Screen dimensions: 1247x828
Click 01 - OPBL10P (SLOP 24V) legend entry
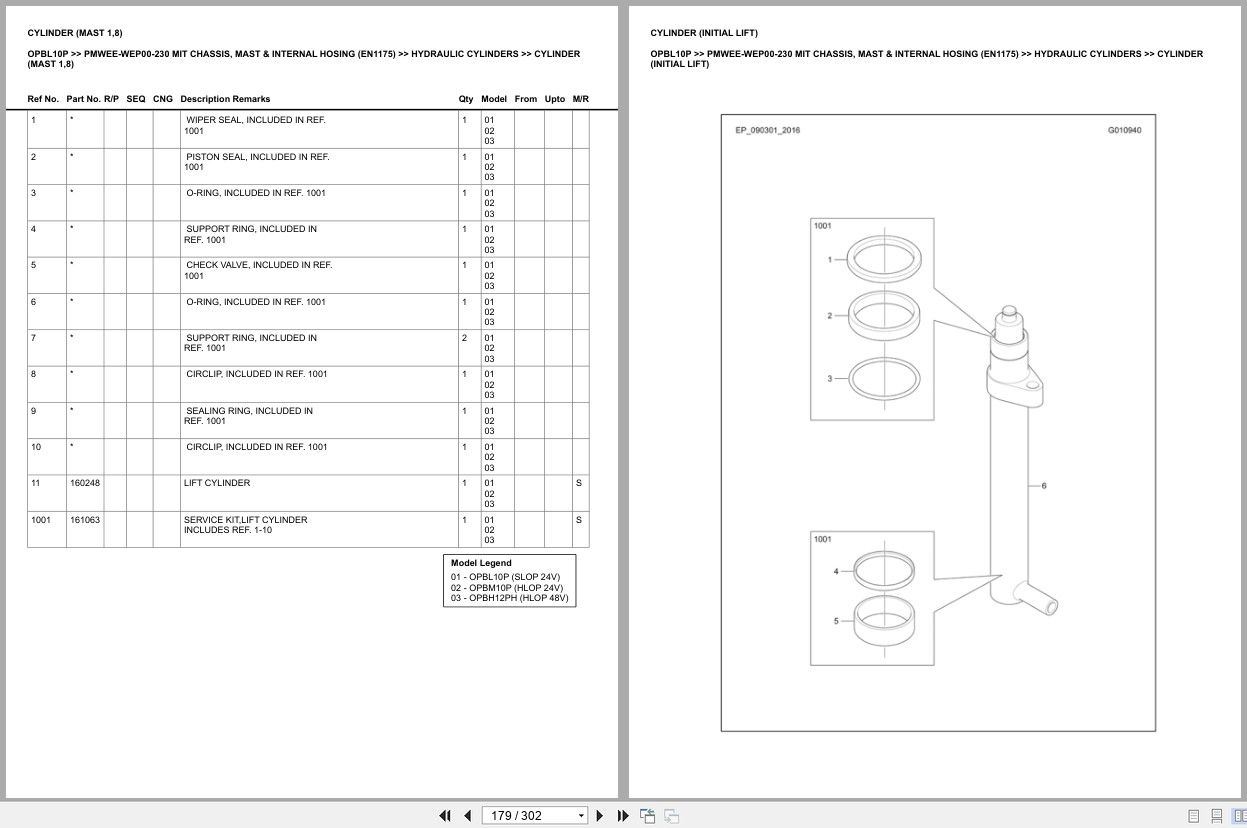(505, 577)
